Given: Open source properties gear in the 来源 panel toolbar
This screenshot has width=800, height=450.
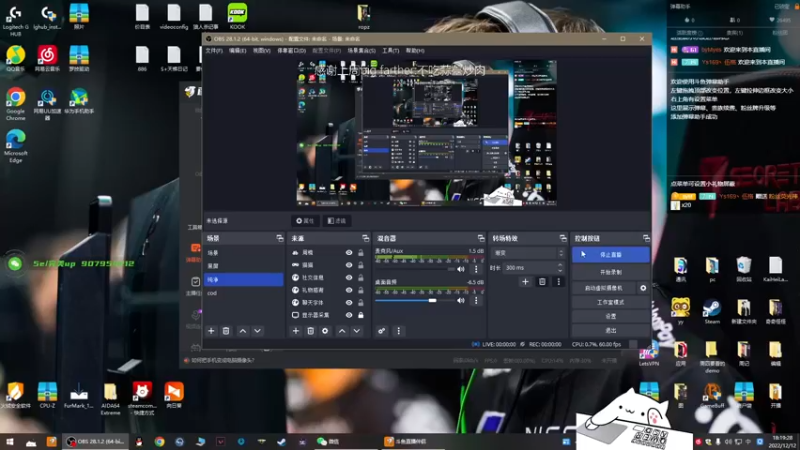Looking at the screenshot, I should click(325, 331).
